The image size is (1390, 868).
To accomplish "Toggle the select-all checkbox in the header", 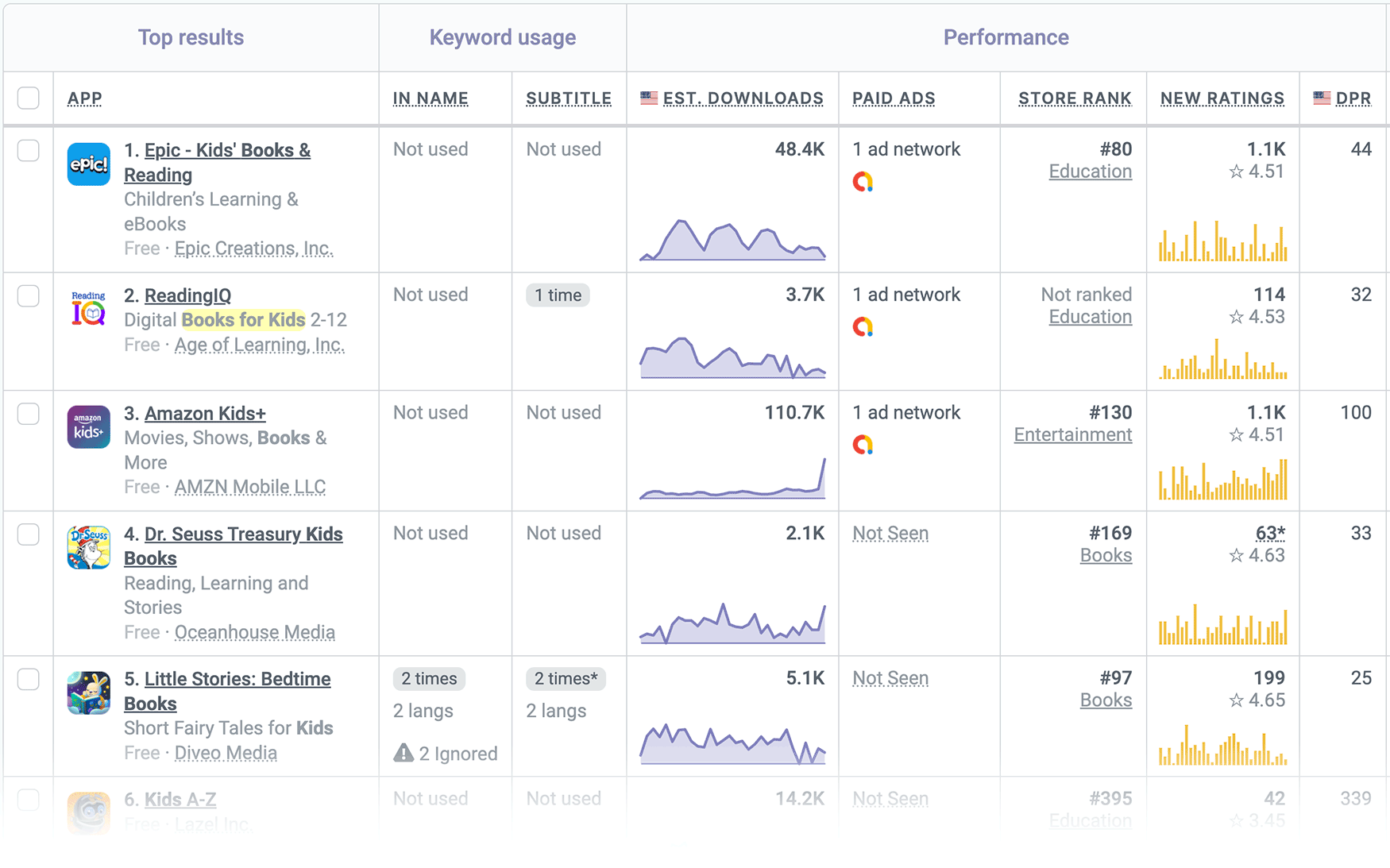I will [x=29, y=98].
